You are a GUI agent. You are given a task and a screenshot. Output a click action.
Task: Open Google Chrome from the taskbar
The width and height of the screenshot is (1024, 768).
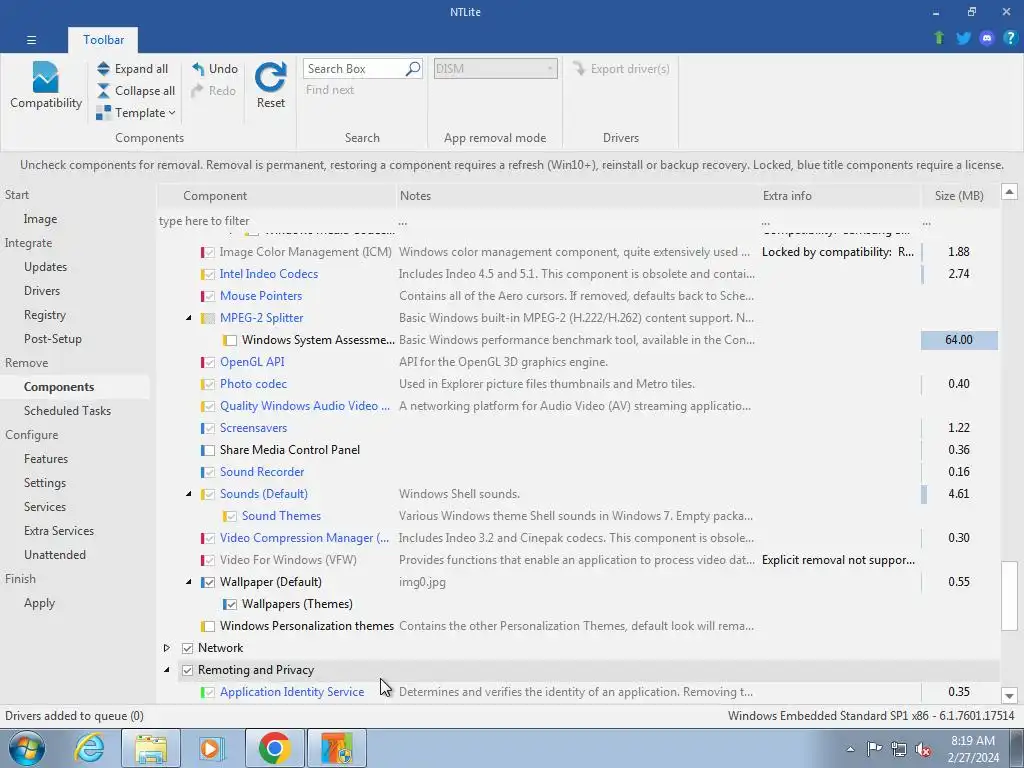tap(274, 748)
